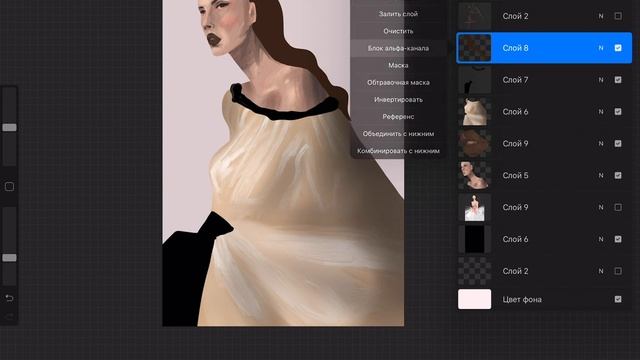
Task: Tap the square modify button in sidebar
Action: [9, 187]
